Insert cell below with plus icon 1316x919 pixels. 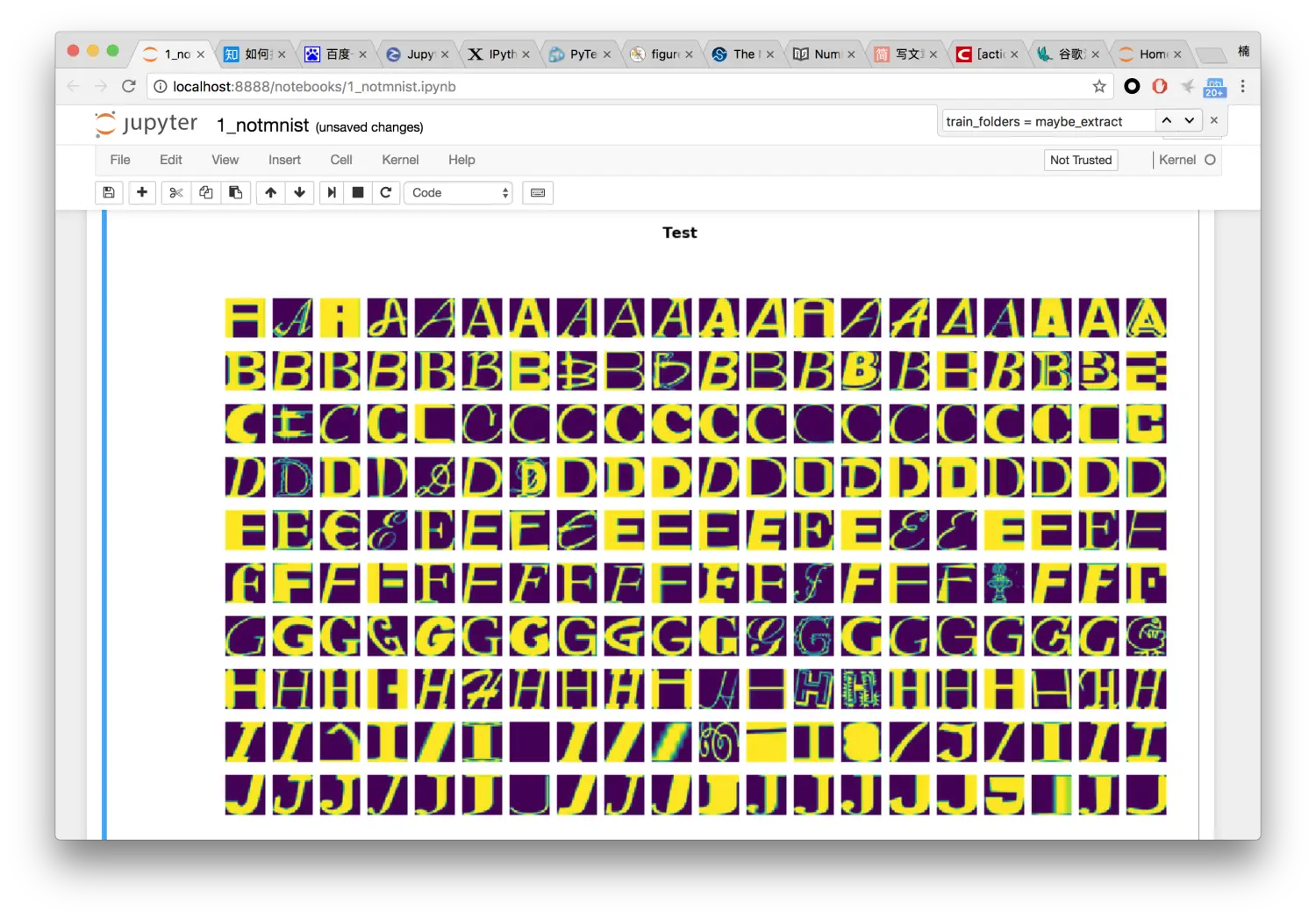coord(142,193)
